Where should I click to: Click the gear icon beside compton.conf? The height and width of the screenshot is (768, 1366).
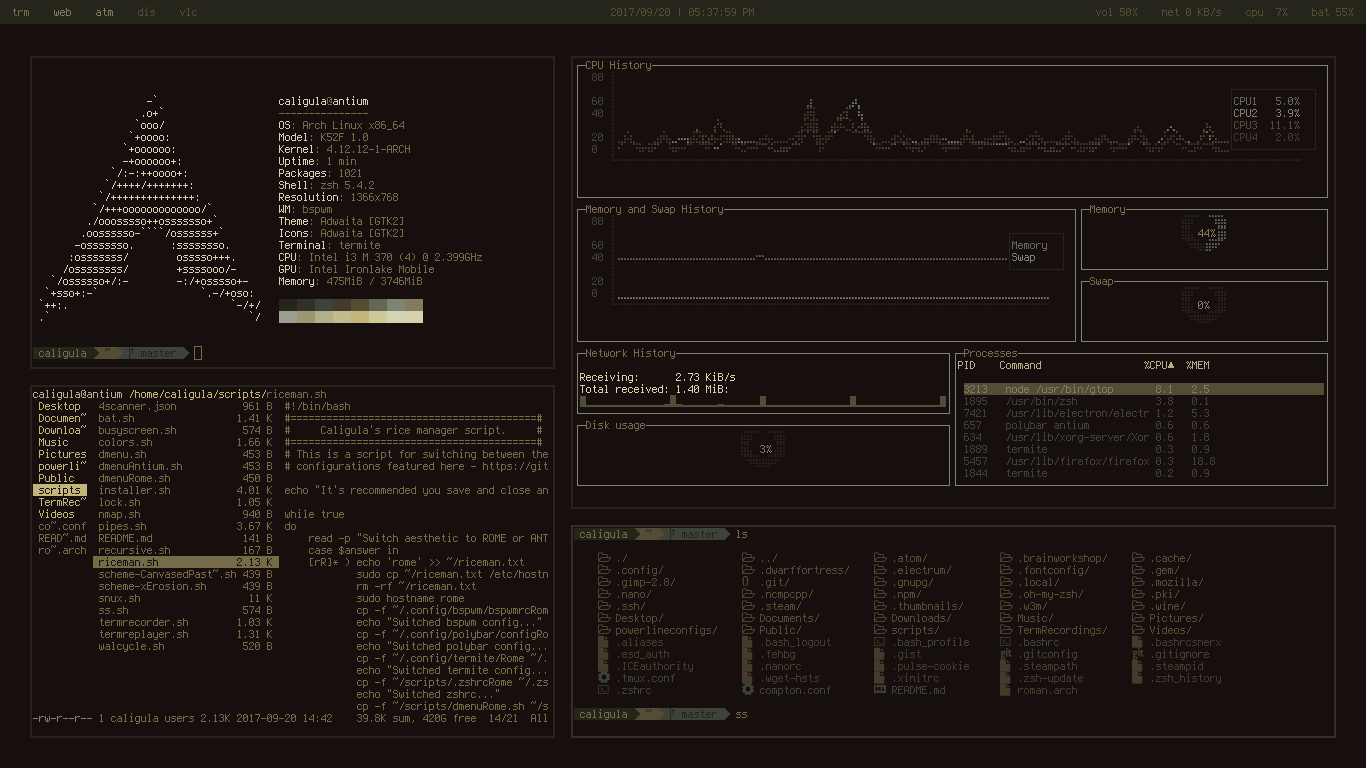tap(748, 690)
